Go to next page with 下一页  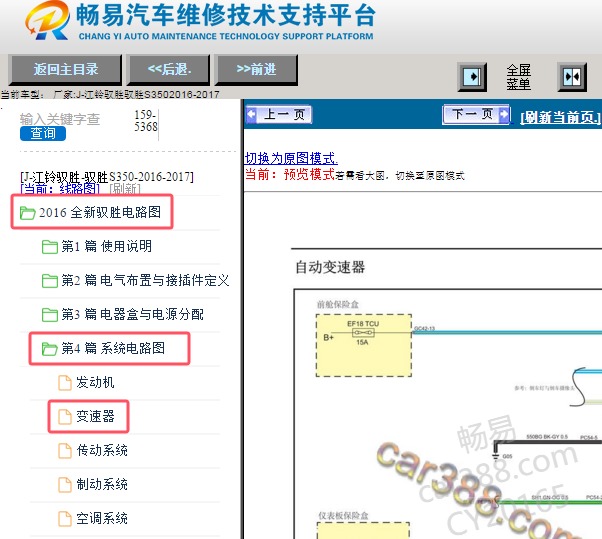476,114
